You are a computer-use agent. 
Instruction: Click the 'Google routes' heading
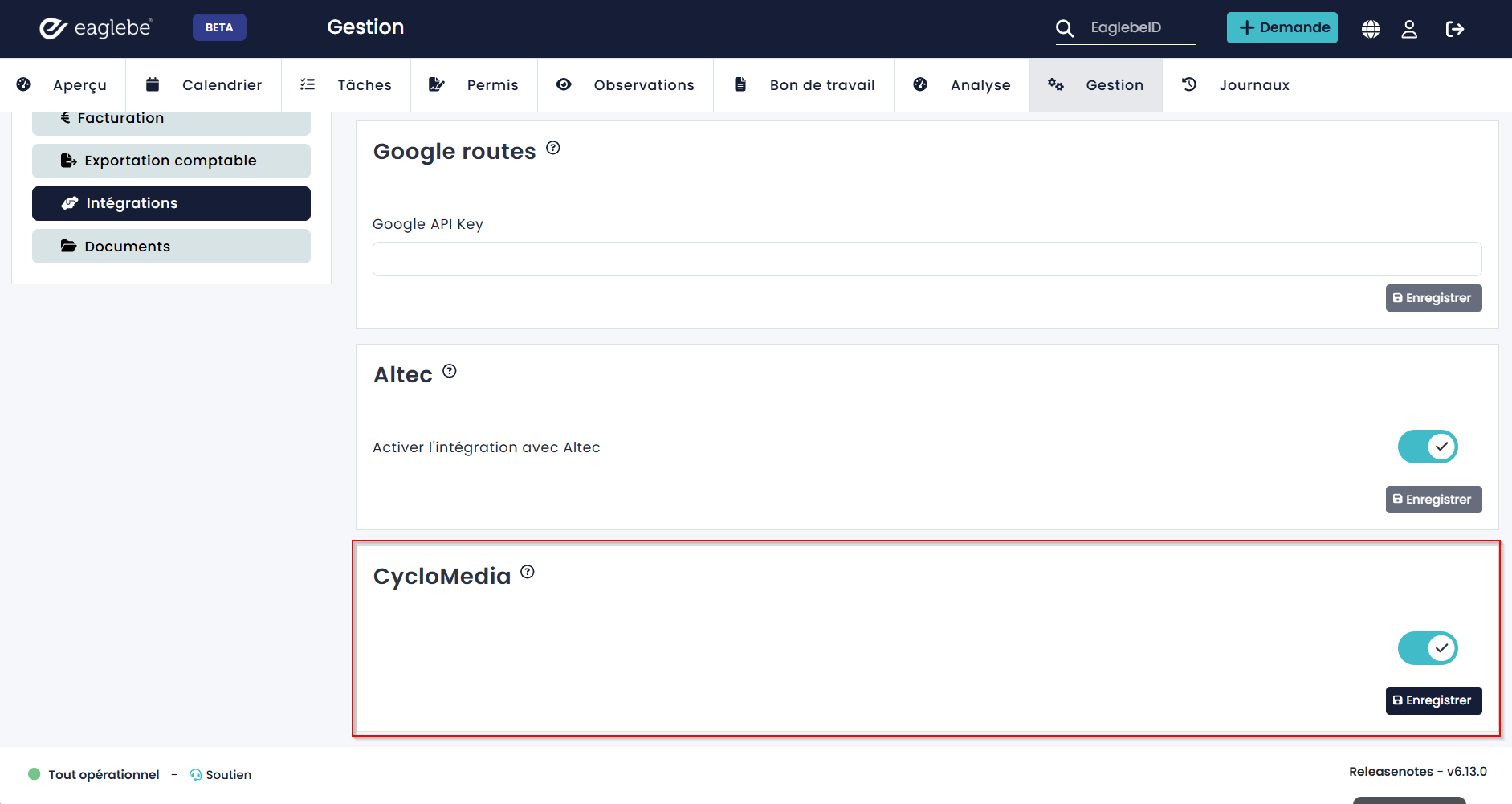click(x=454, y=151)
